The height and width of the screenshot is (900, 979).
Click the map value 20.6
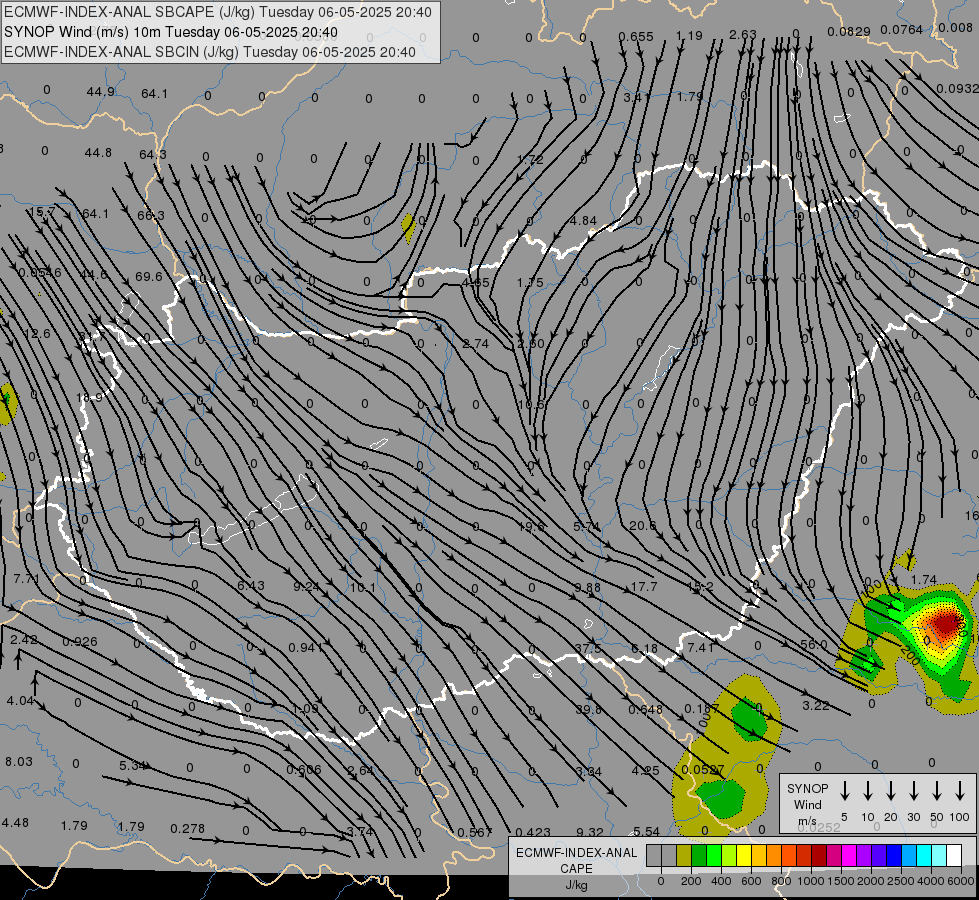pyautogui.click(x=642, y=525)
